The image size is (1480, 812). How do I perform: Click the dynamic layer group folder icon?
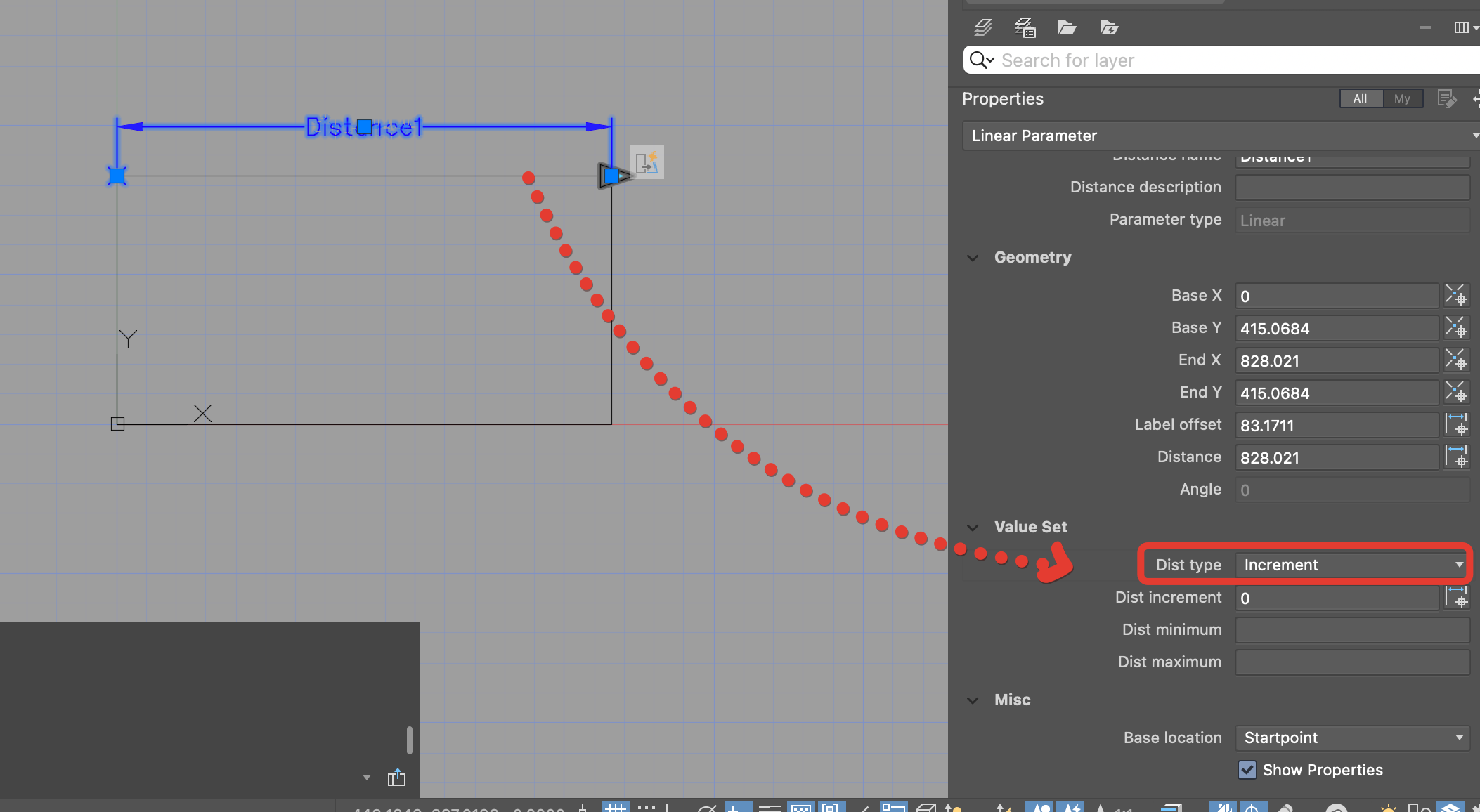[1108, 27]
